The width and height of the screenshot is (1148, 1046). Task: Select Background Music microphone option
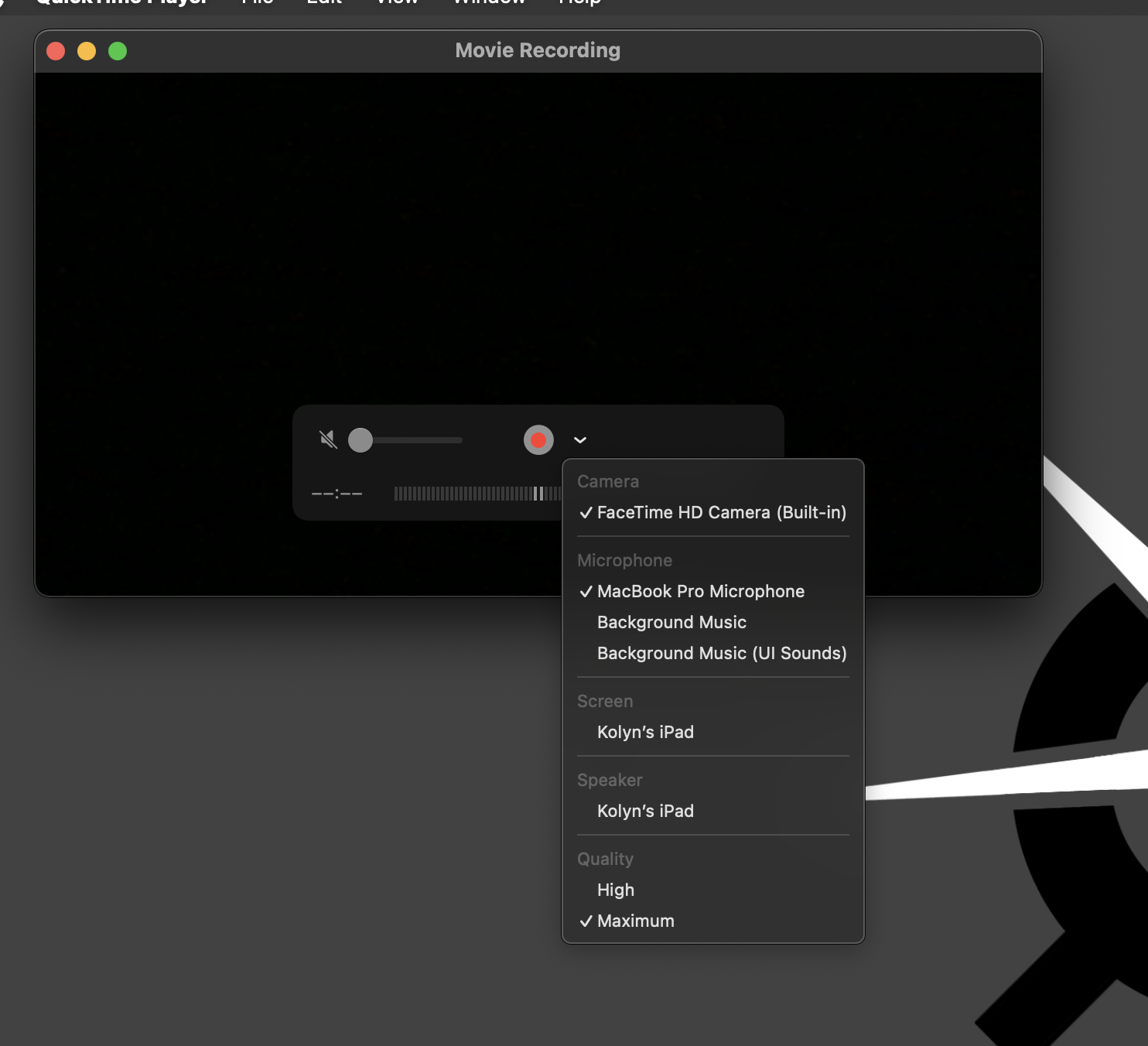pyautogui.click(x=671, y=622)
